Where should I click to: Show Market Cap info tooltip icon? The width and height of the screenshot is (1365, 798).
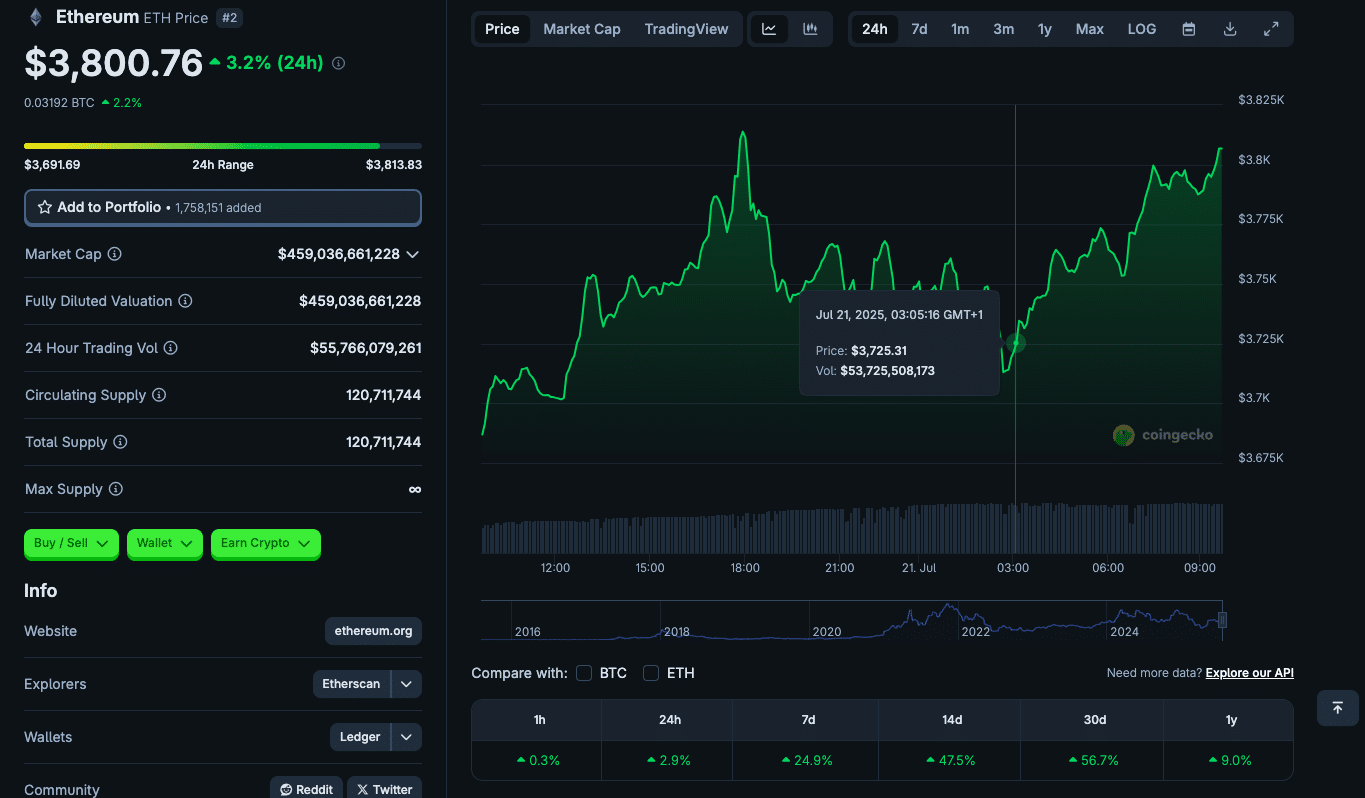point(114,254)
